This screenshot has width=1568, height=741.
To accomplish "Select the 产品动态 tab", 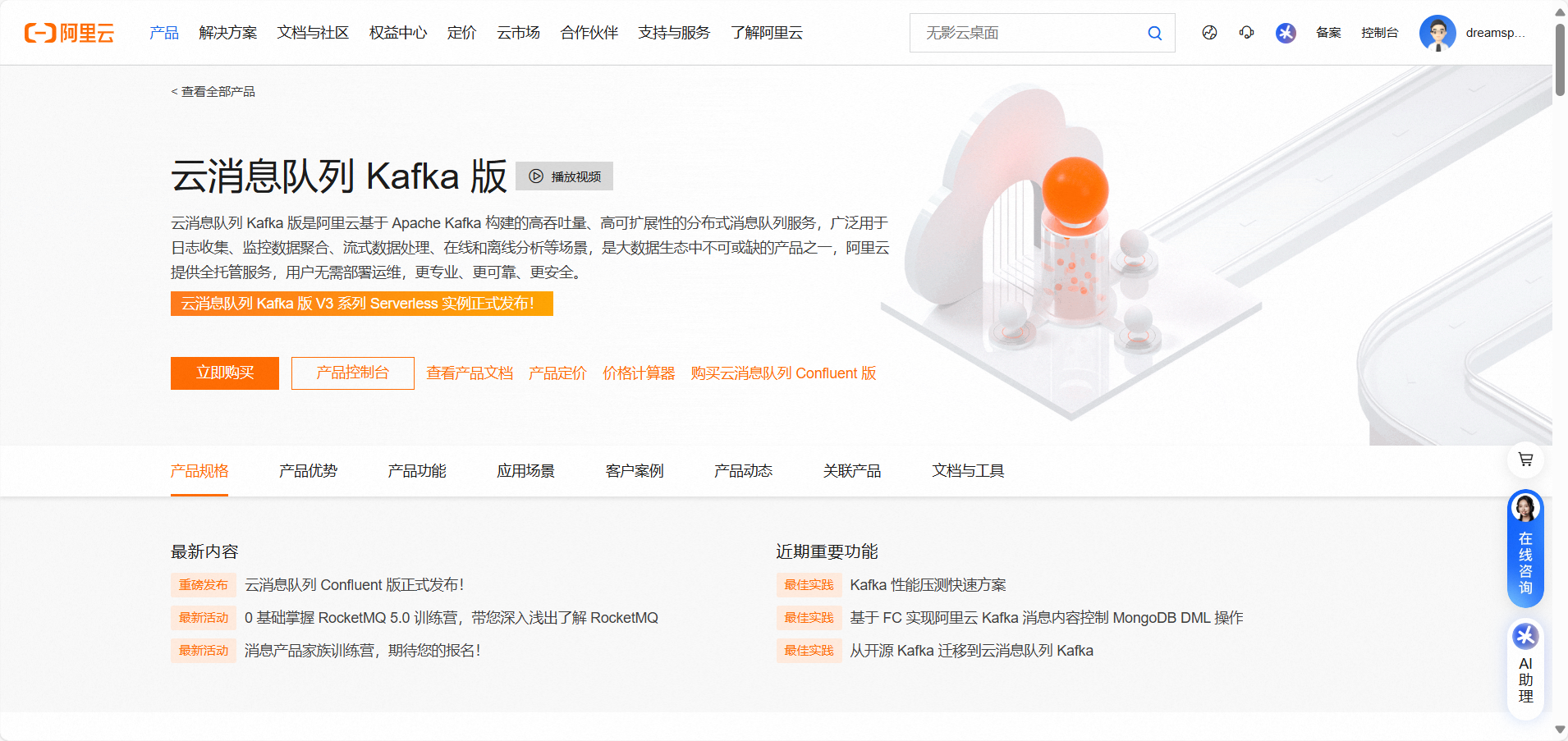I will click(x=743, y=471).
